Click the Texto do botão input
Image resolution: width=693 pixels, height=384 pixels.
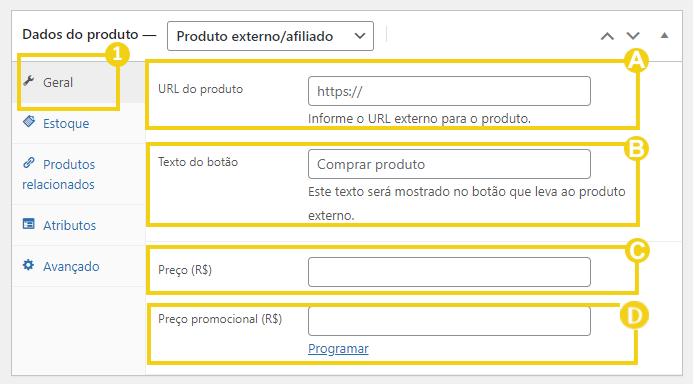click(449, 164)
